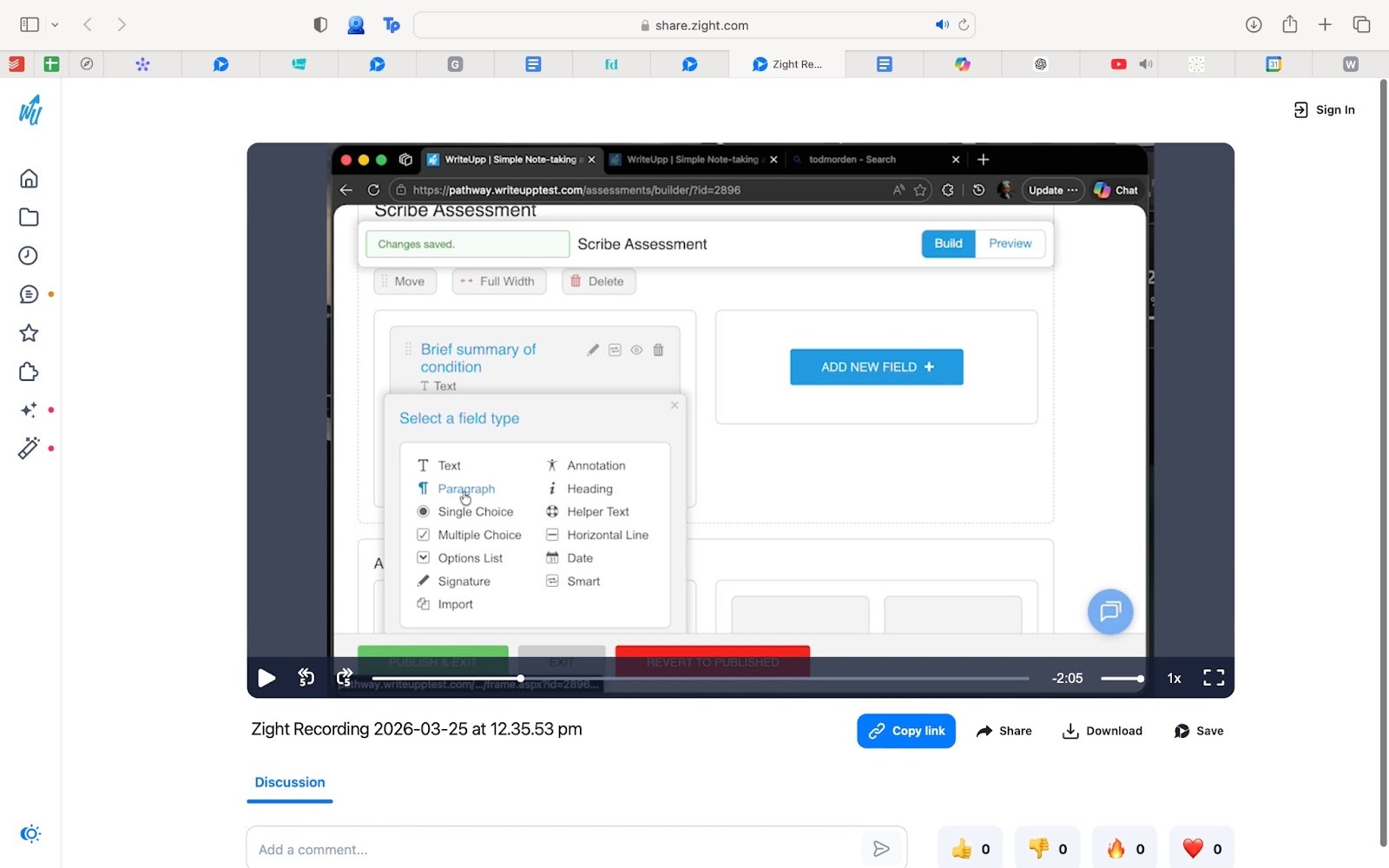Viewport: 1389px width, 868px height.
Task: Select the Zight Re... browser tab
Action: click(786, 64)
